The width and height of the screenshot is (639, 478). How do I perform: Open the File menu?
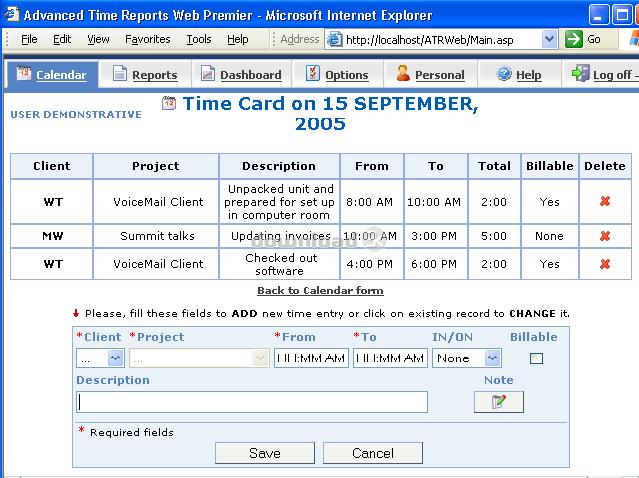point(29,39)
